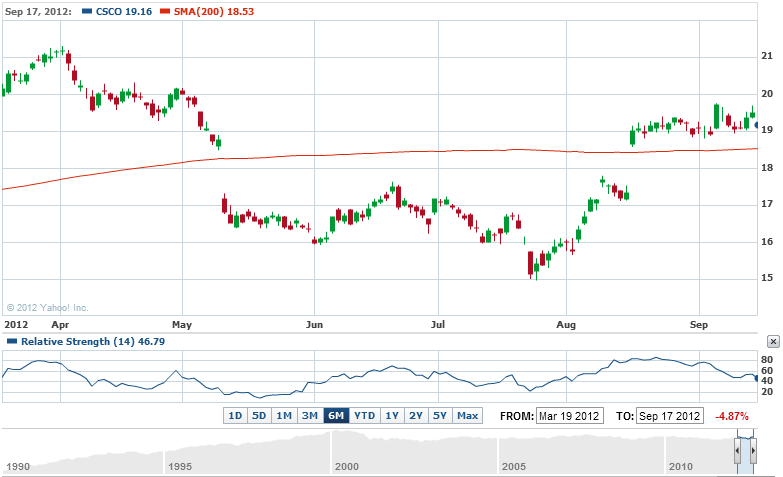Click the FROM: label

(x=517, y=416)
